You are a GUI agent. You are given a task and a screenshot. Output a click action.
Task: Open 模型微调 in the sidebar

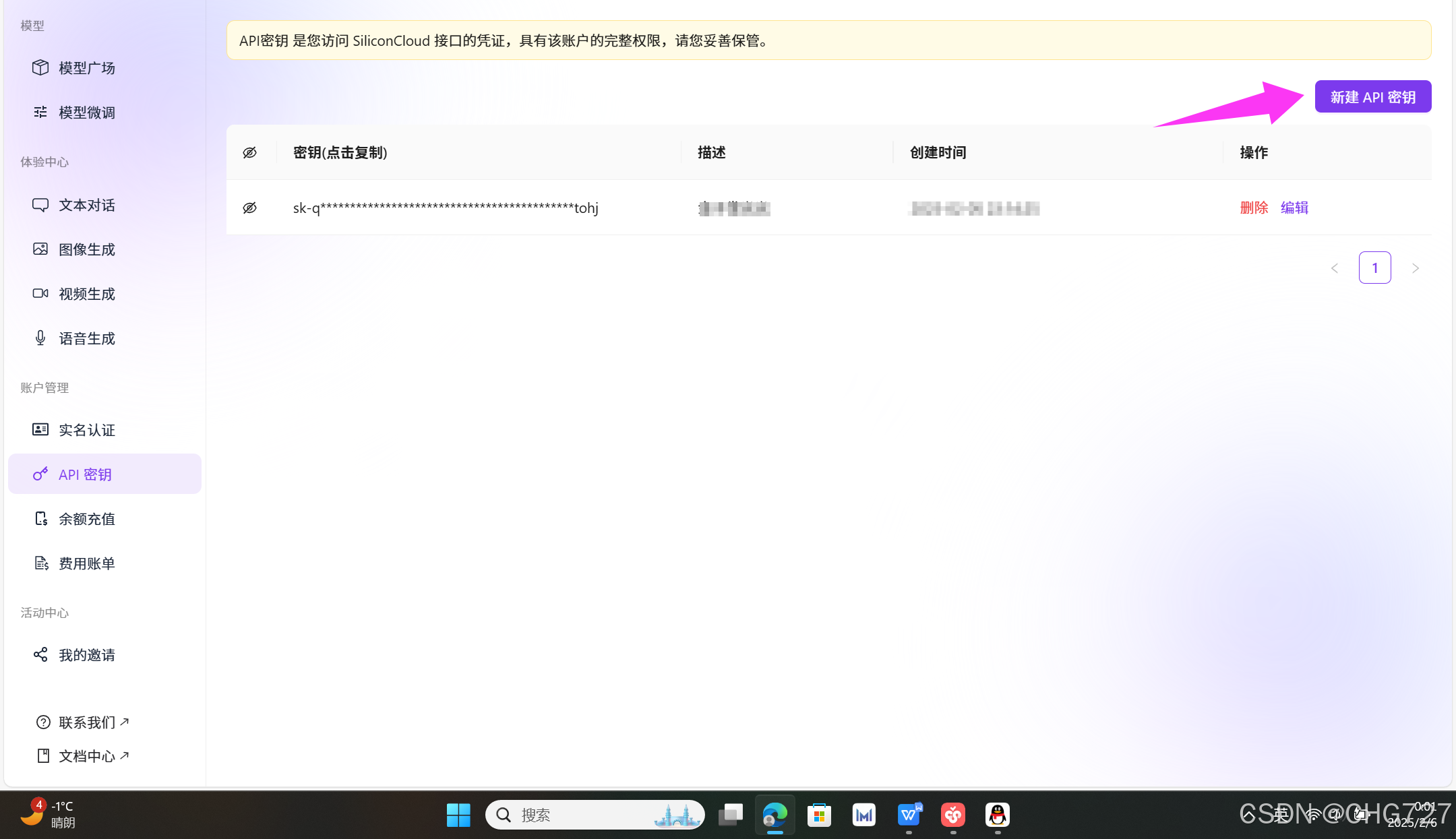[x=86, y=113]
